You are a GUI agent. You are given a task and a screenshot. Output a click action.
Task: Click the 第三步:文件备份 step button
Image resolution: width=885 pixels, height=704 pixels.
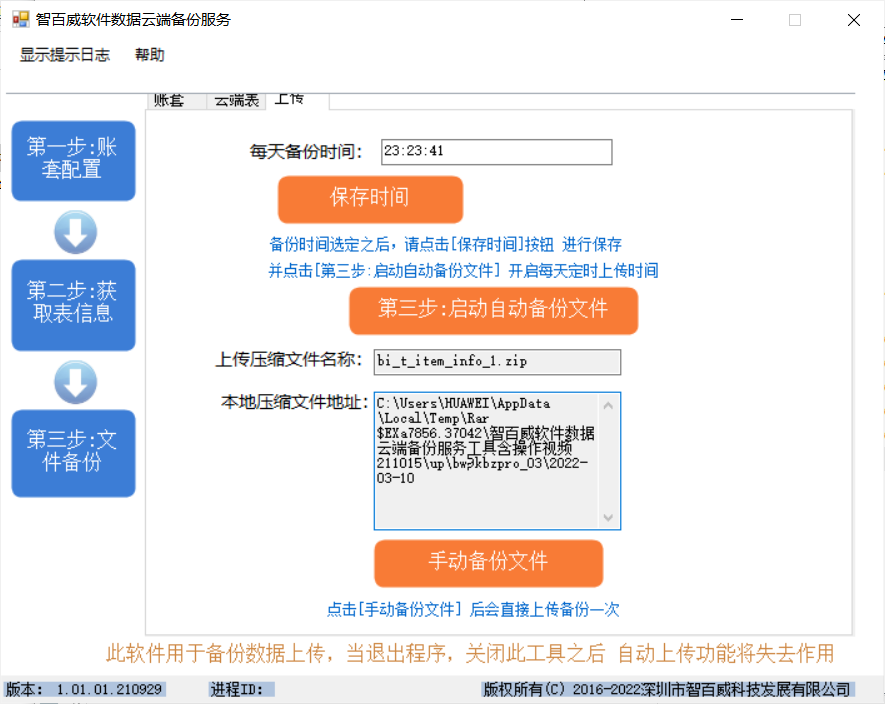73,452
